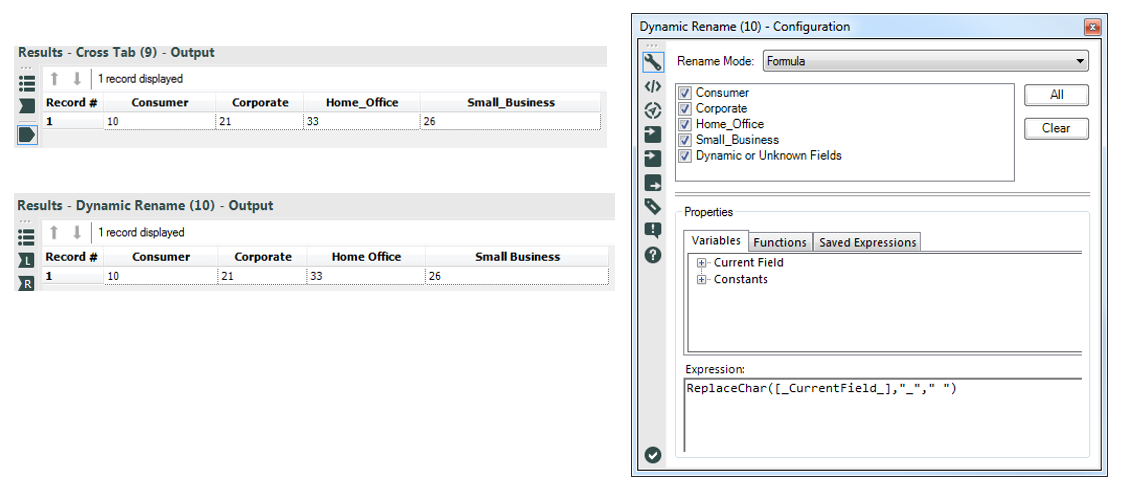This screenshot has width=1133, height=500.
Task: Click into the Expression formula box
Action: click(x=882, y=415)
